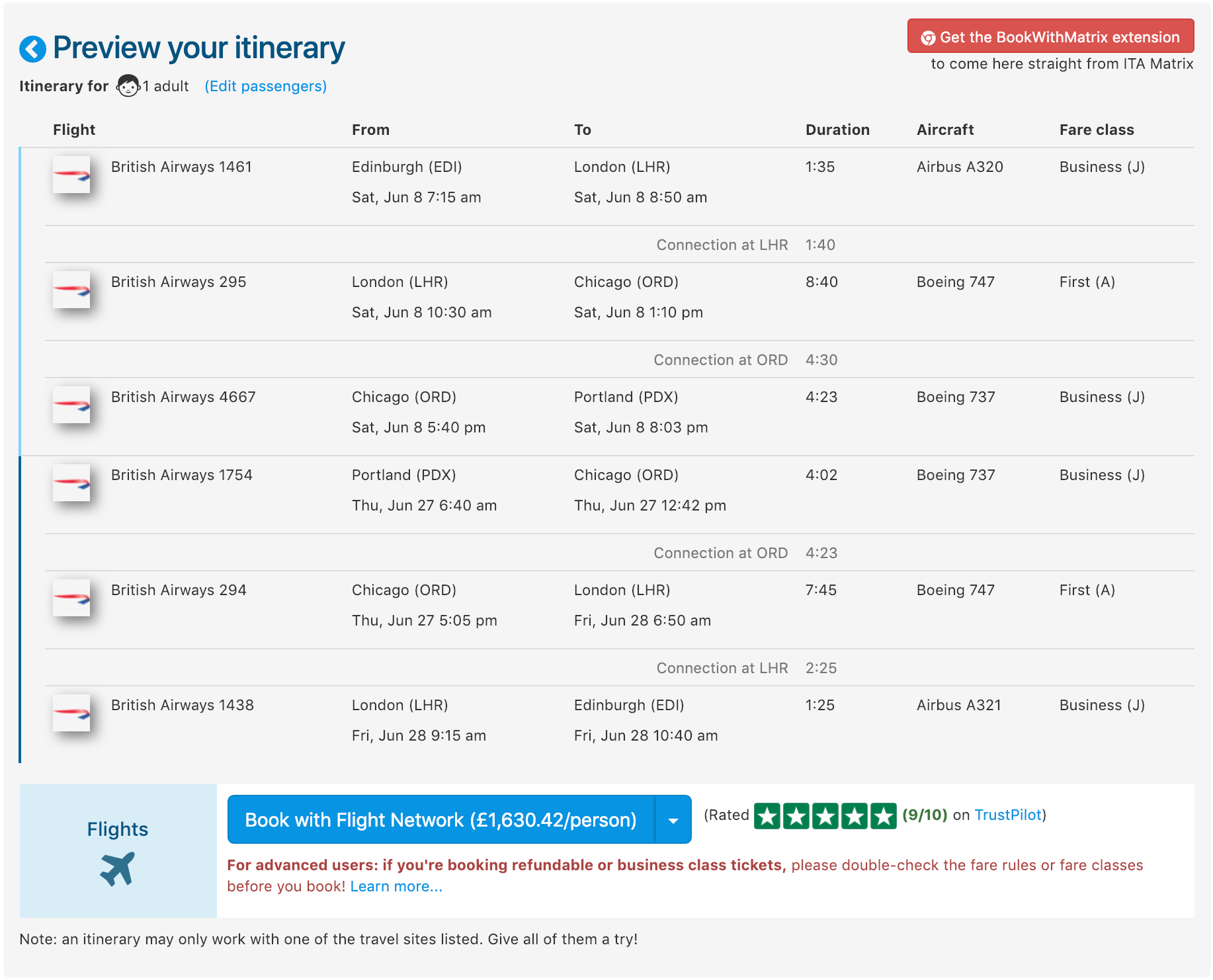Click the passenger face icon

point(128,86)
